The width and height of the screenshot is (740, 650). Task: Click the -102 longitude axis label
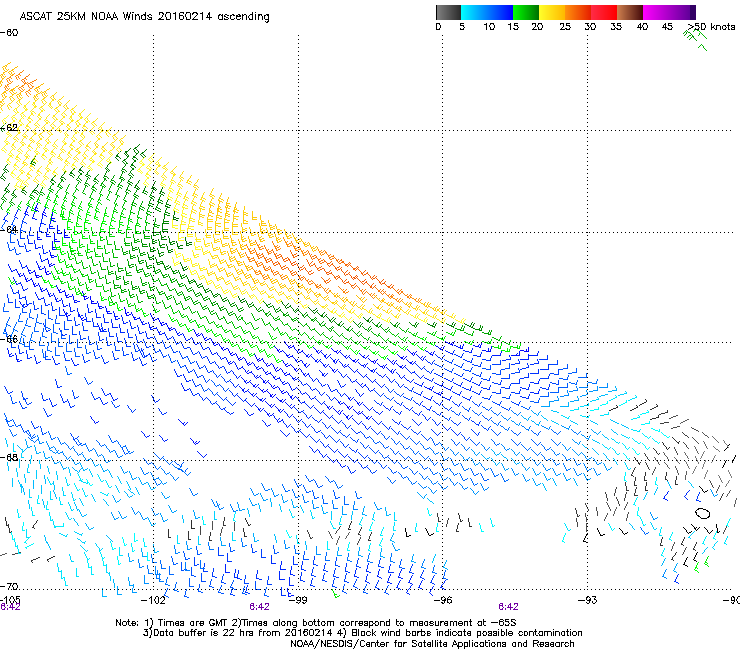(x=153, y=600)
